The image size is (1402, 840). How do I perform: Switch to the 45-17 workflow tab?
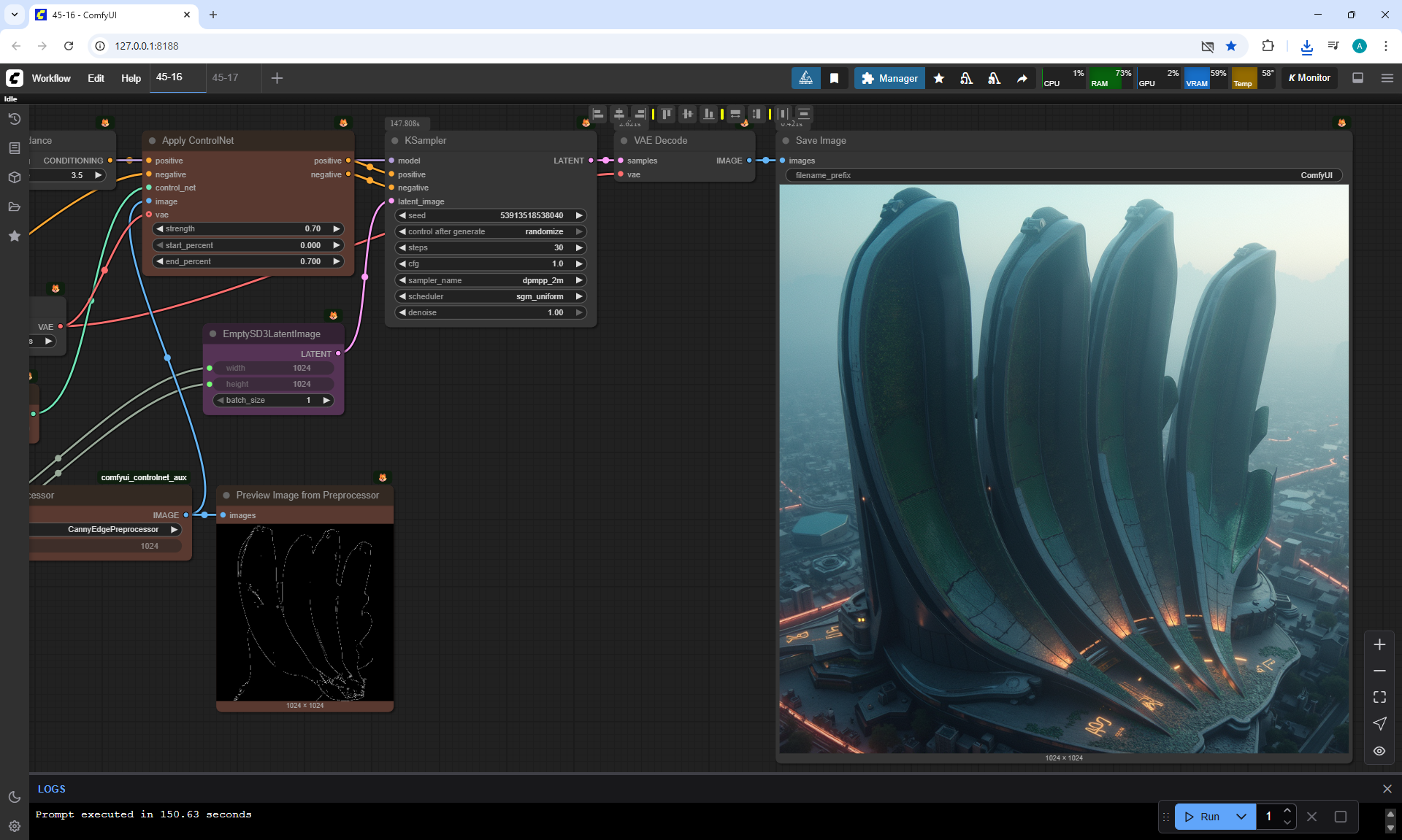(x=226, y=77)
